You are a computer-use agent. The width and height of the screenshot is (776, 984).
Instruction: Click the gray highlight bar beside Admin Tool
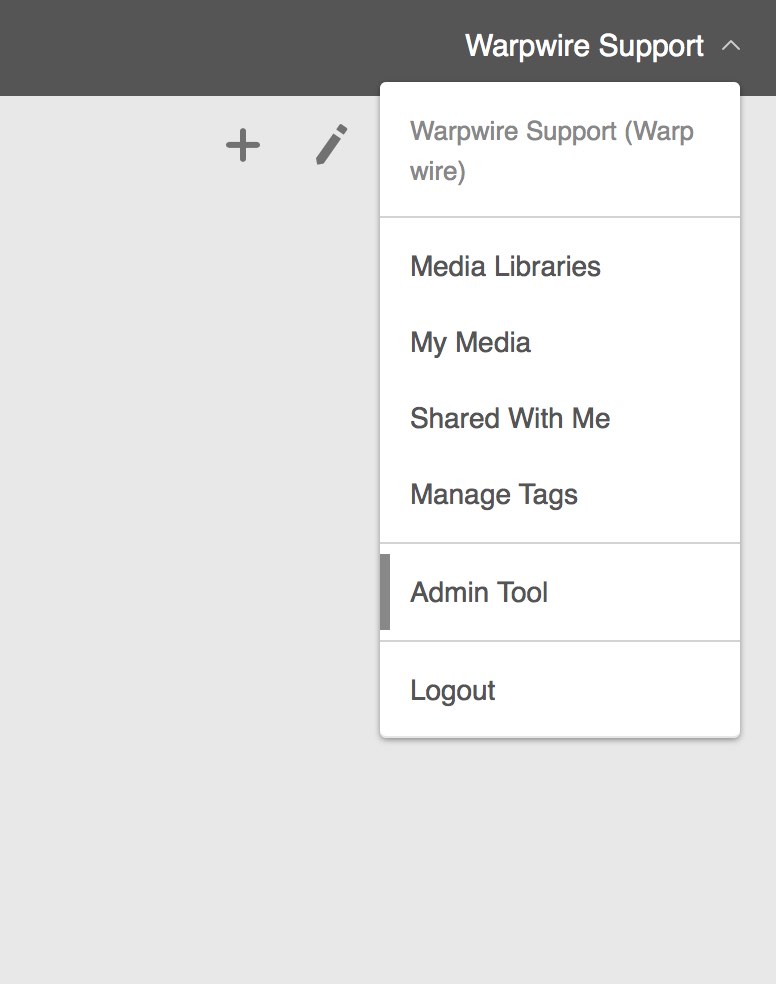click(x=385, y=592)
